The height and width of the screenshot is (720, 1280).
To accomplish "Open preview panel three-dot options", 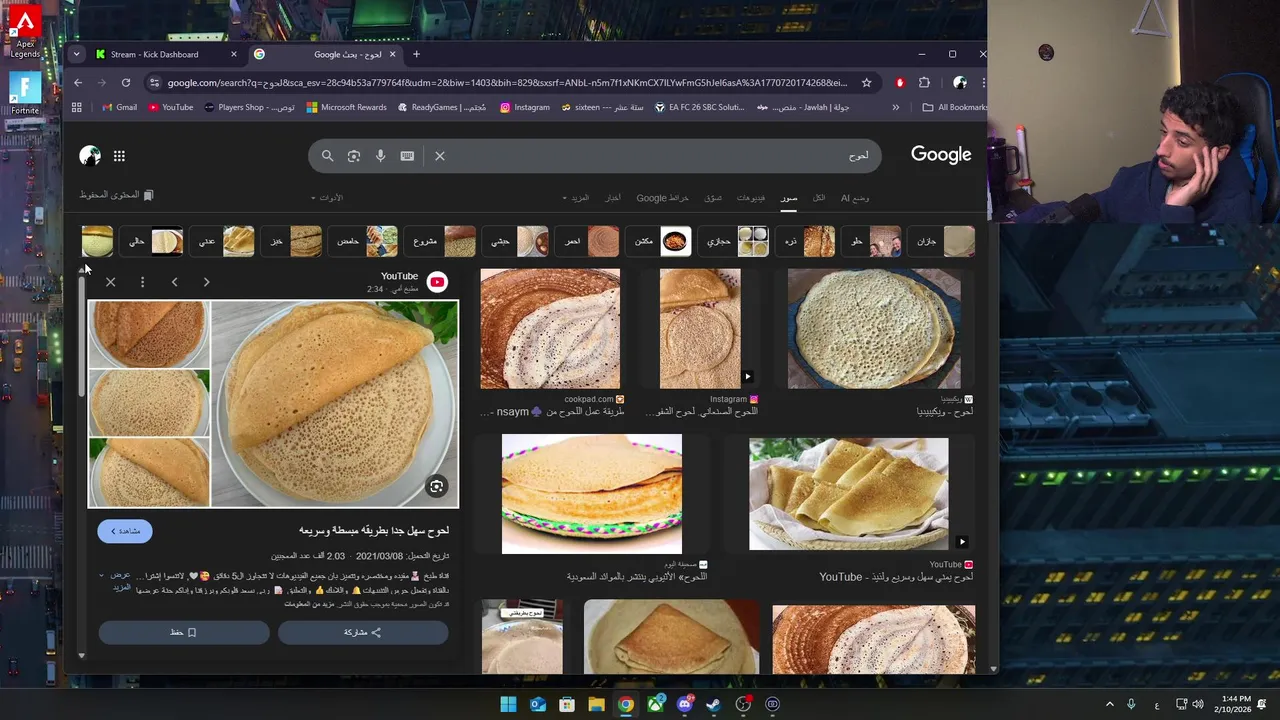I will coord(142,282).
